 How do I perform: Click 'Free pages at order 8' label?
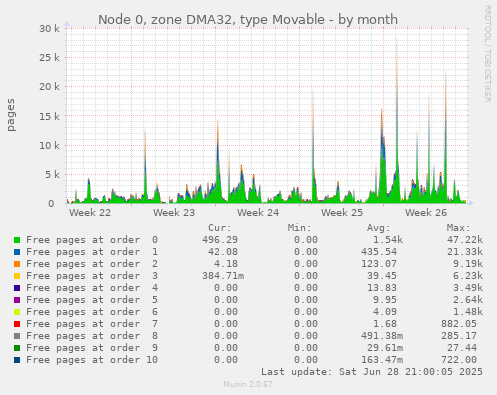[x=92, y=336]
